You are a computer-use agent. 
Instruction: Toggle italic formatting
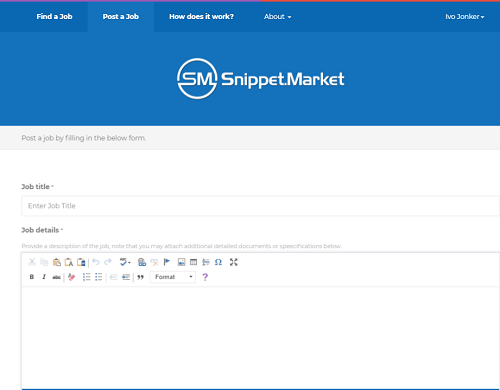pos(44,277)
